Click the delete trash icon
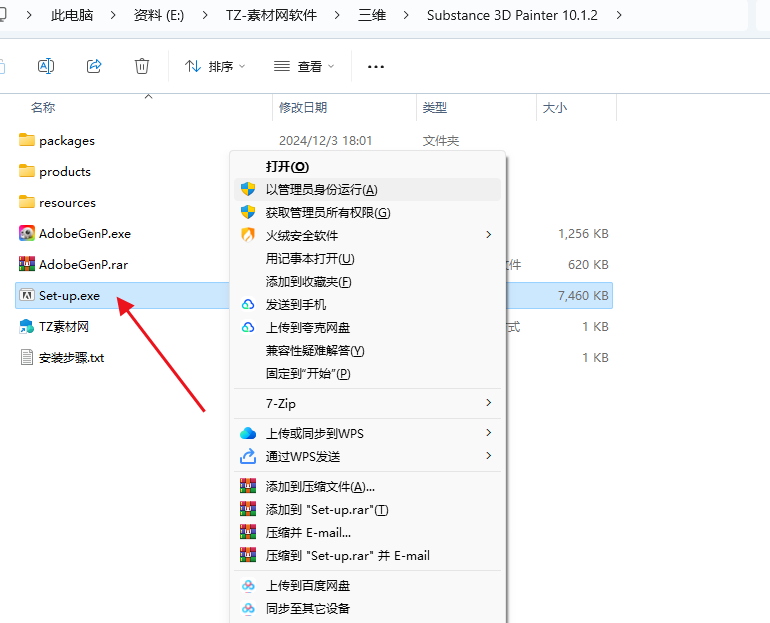This screenshot has height=623, width=770. tap(142, 66)
